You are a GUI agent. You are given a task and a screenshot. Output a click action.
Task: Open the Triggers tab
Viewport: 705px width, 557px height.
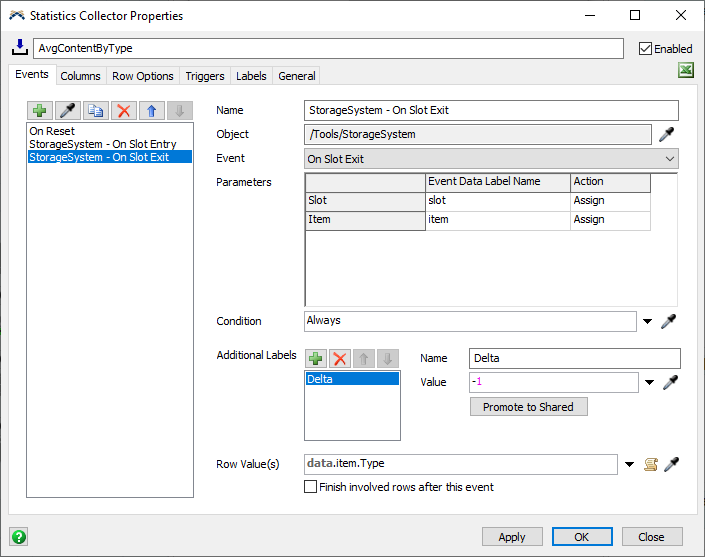coord(204,76)
